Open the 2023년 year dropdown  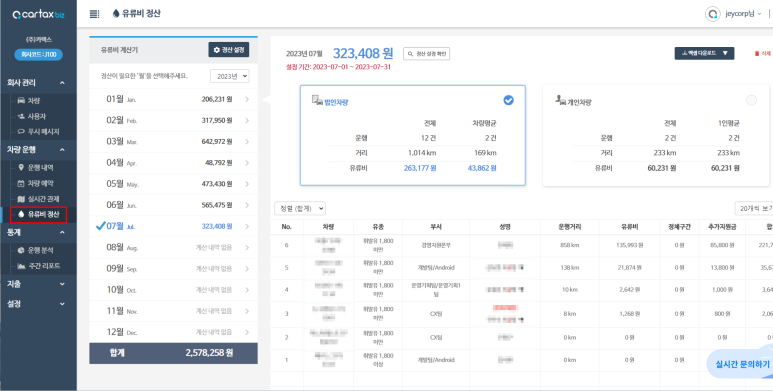230,76
